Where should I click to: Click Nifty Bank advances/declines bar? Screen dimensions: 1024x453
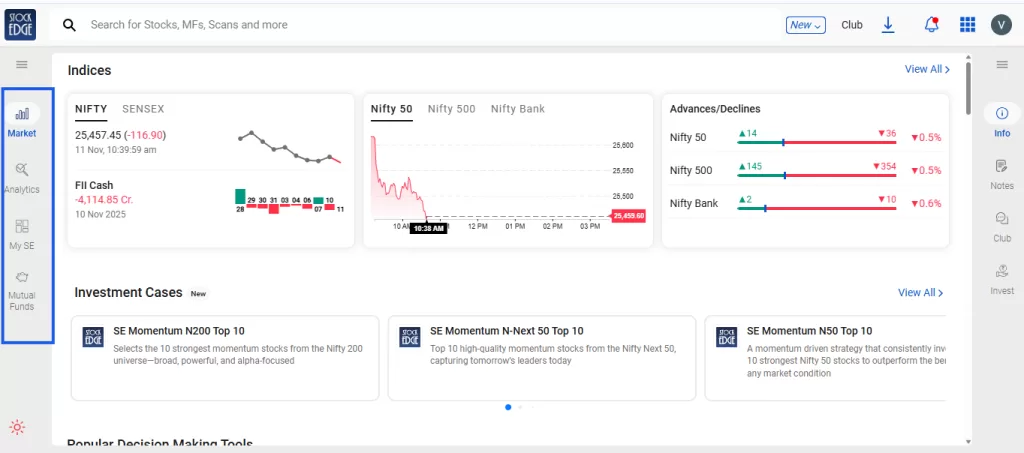pos(816,208)
